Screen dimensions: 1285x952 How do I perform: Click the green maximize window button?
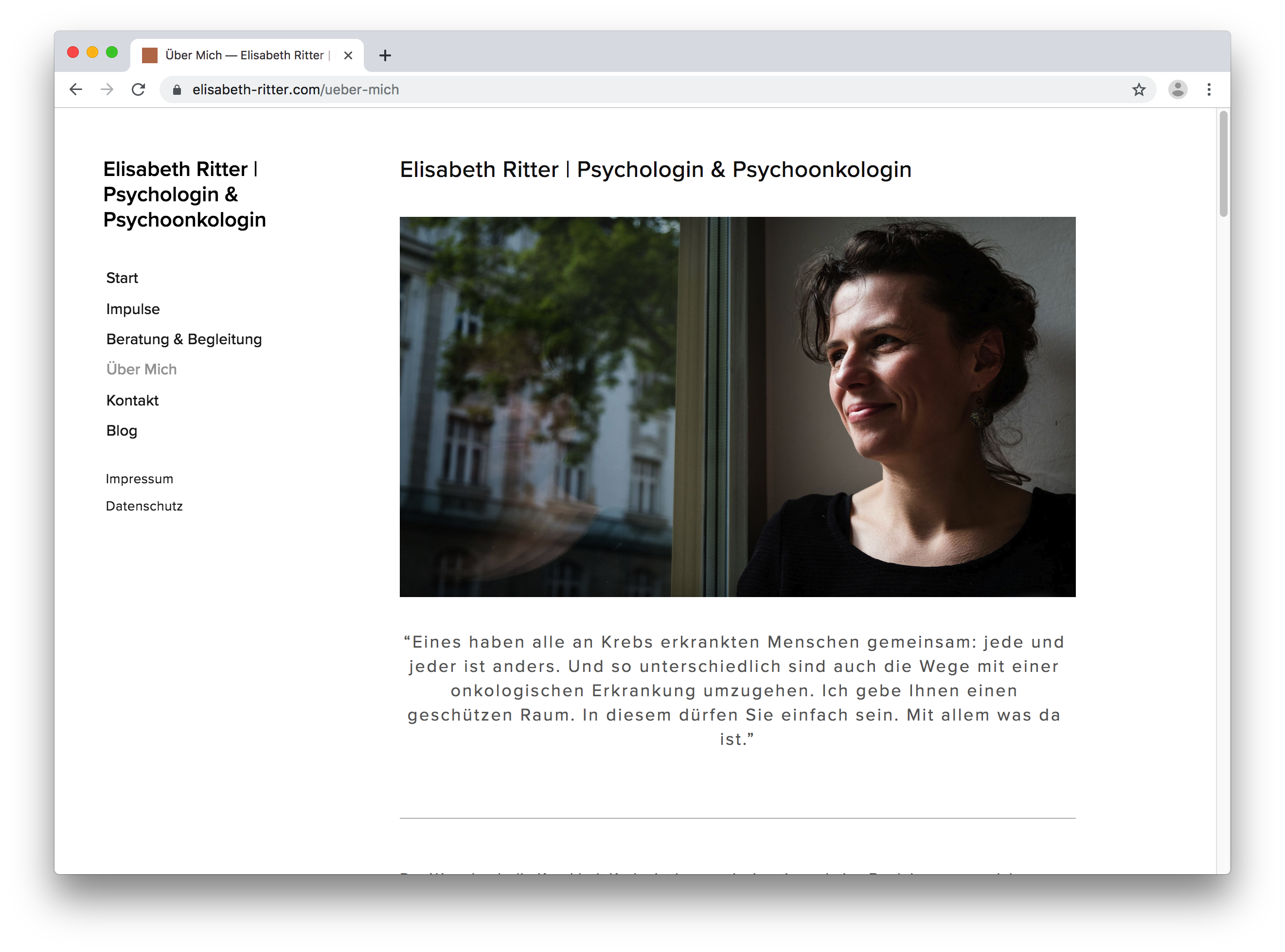[112, 53]
